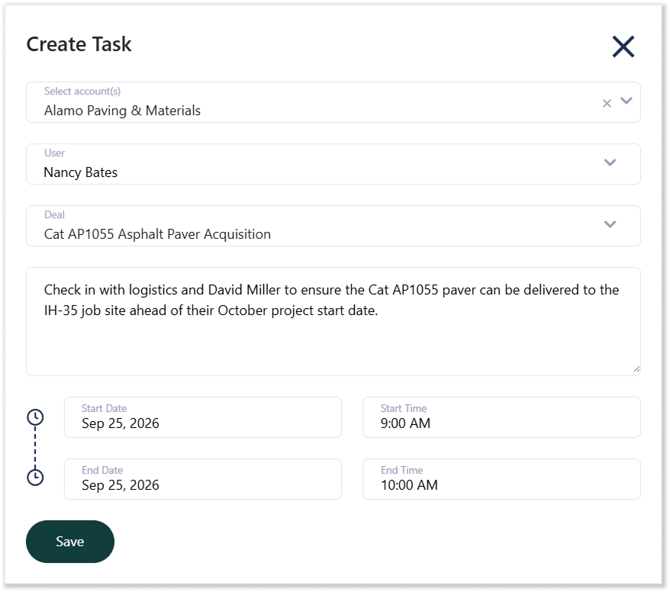
Task: Open the Start Time field 9:00 AM
Action: 501,417
